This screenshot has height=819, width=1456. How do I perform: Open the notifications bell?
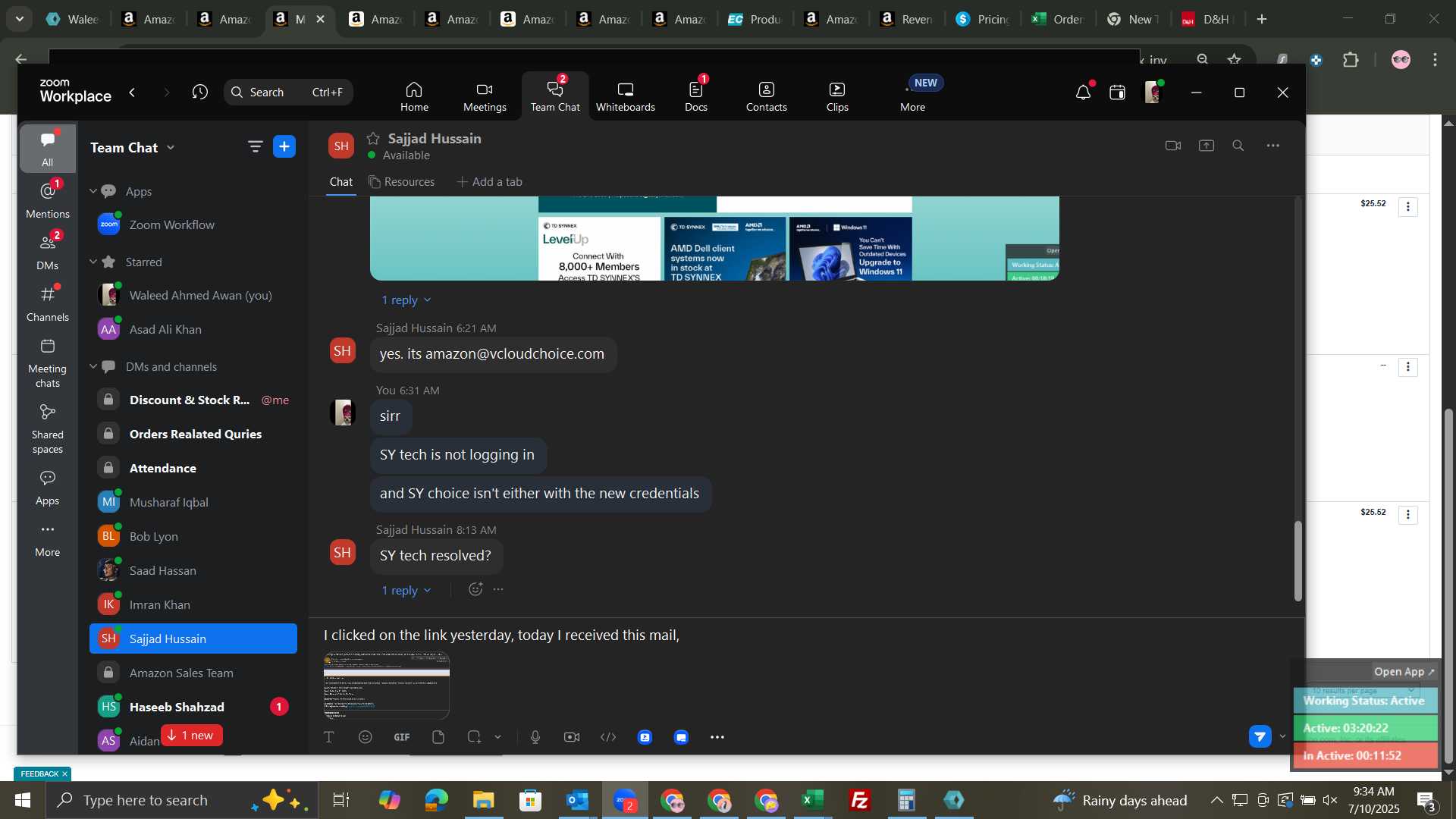[x=1083, y=93]
